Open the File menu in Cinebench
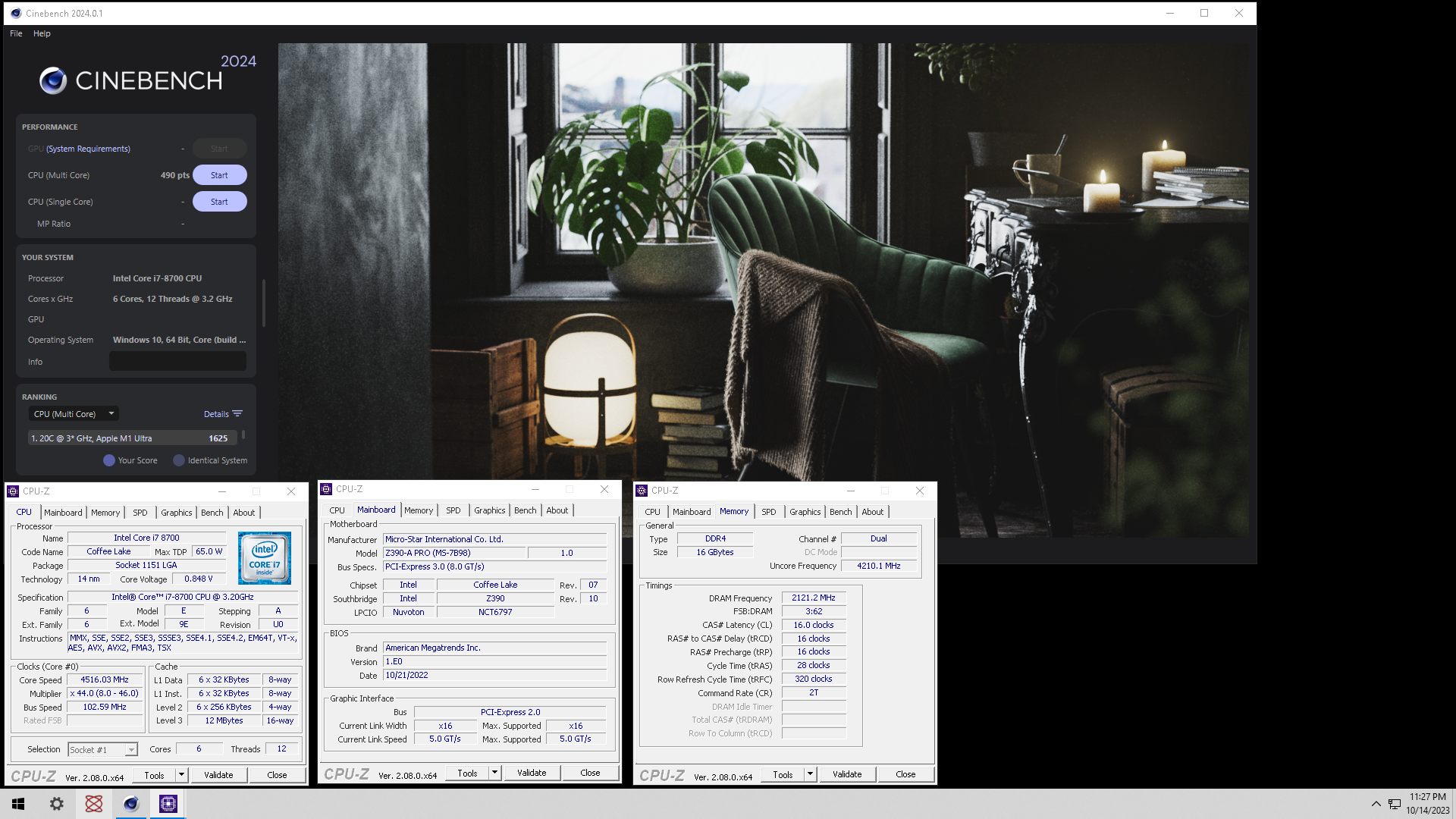Viewport: 1456px width, 819px height. 16,33
